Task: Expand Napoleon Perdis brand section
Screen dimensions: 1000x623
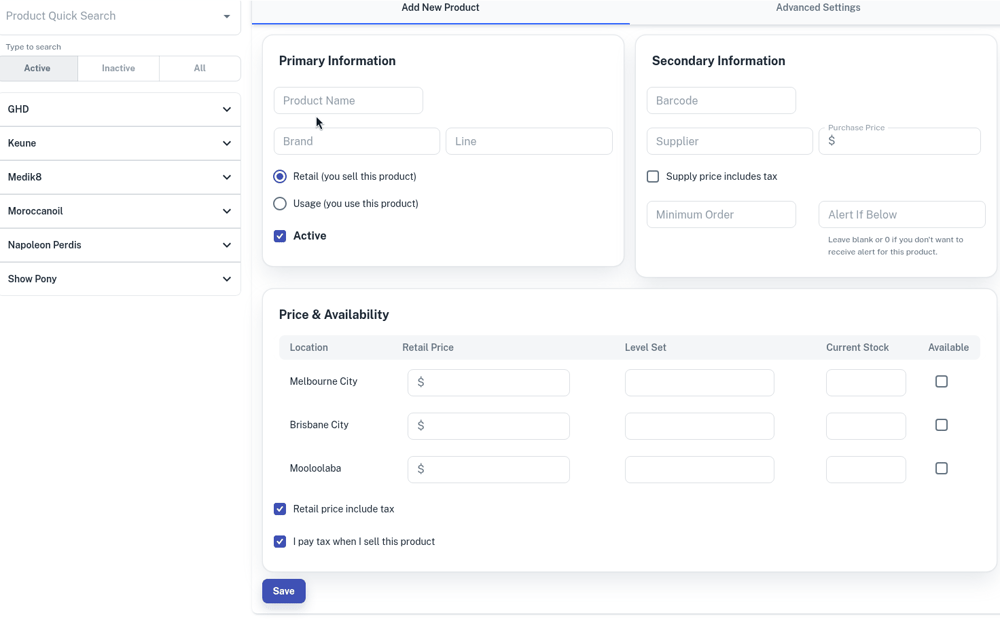Action: click(x=226, y=245)
